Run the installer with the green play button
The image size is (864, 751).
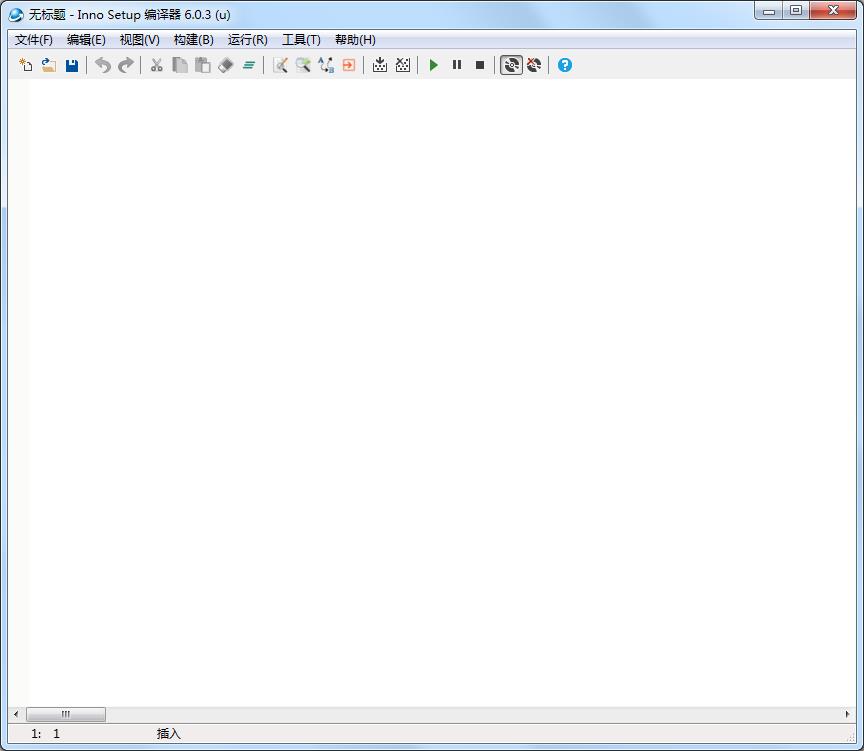(x=434, y=65)
